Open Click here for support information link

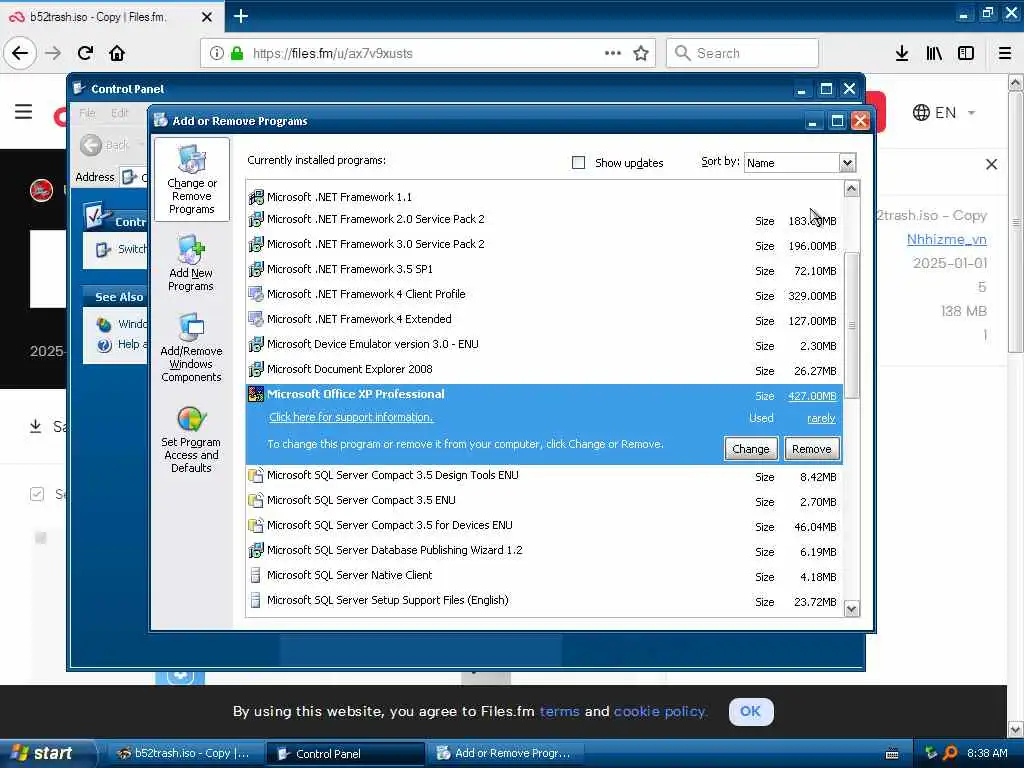[351, 417]
